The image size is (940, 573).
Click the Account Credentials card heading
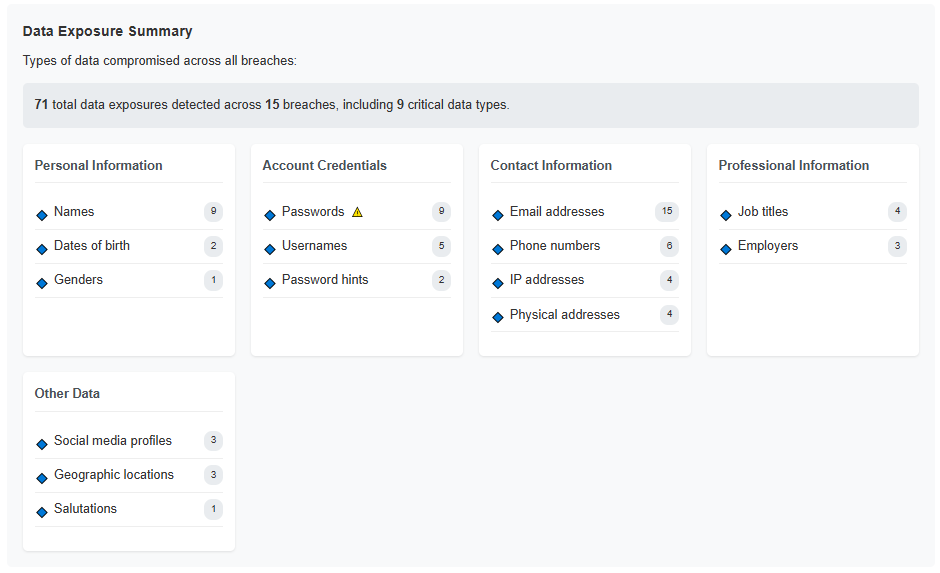click(x=324, y=165)
